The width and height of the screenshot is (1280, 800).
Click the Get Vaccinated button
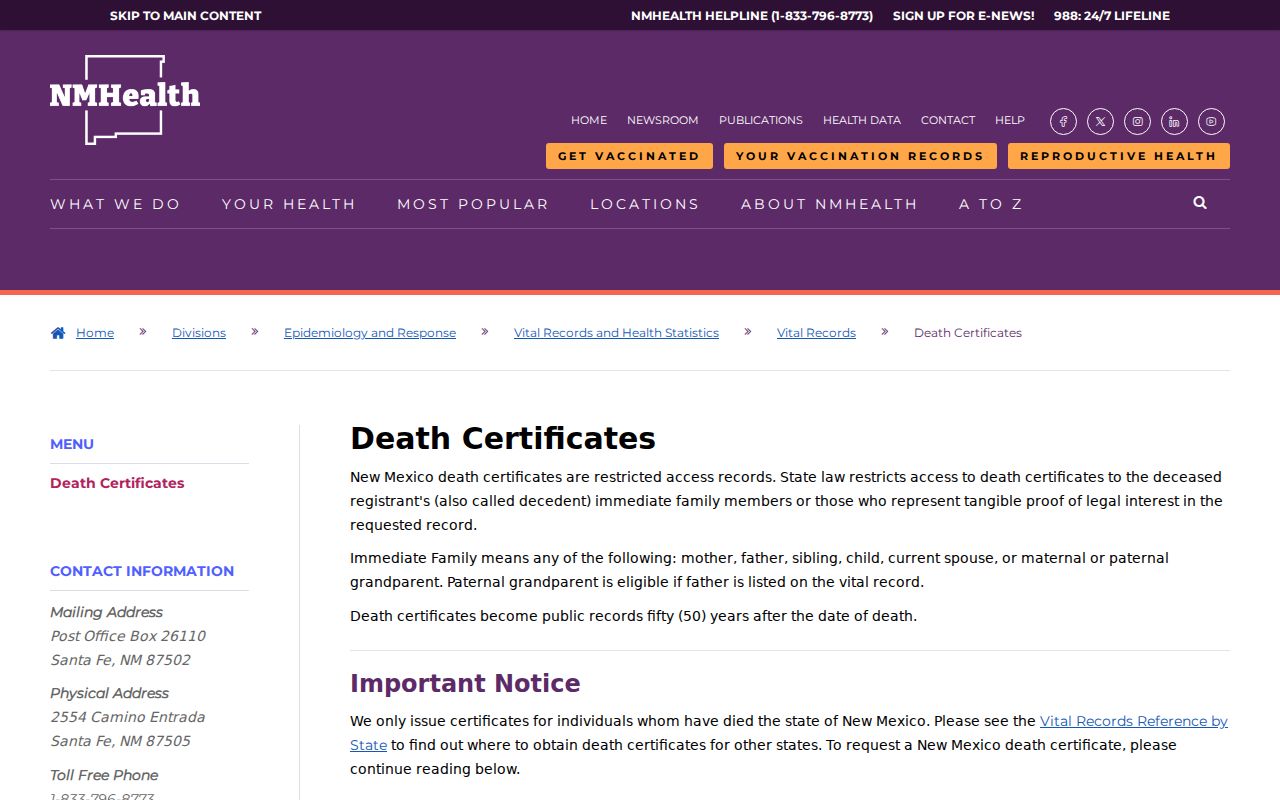(x=629, y=156)
